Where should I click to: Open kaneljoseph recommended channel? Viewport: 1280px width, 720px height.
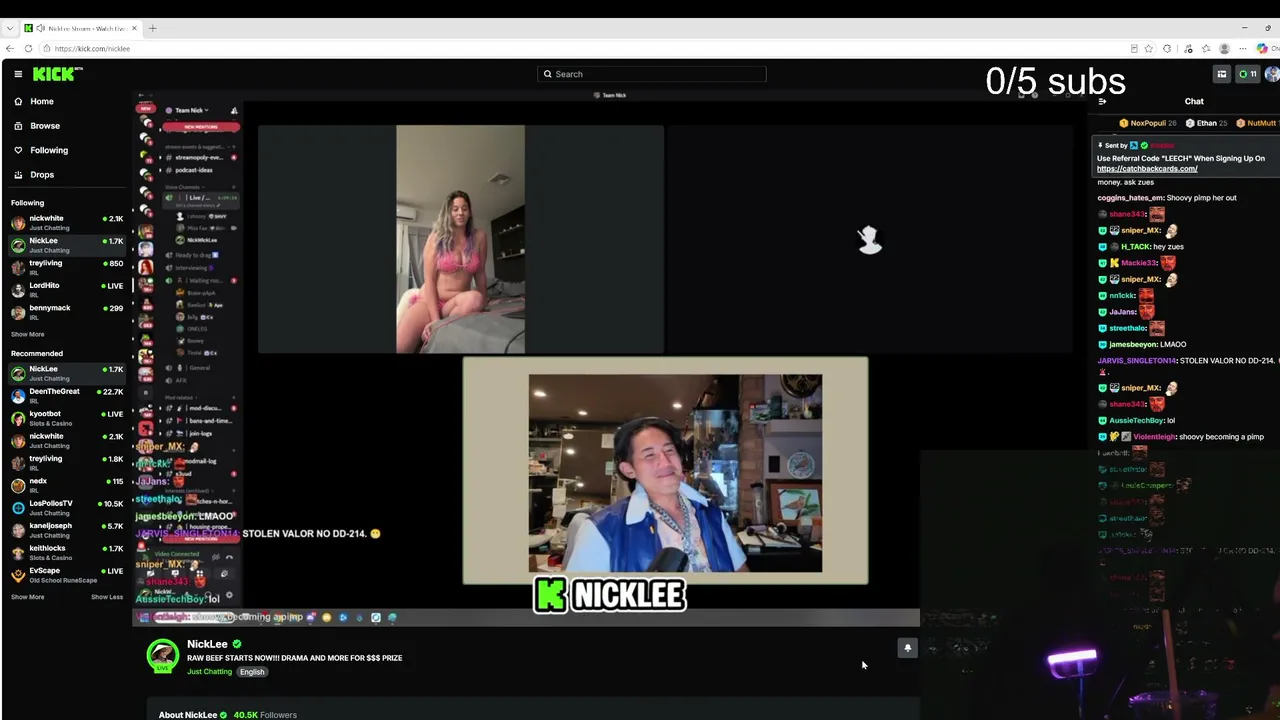tap(68, 530)
